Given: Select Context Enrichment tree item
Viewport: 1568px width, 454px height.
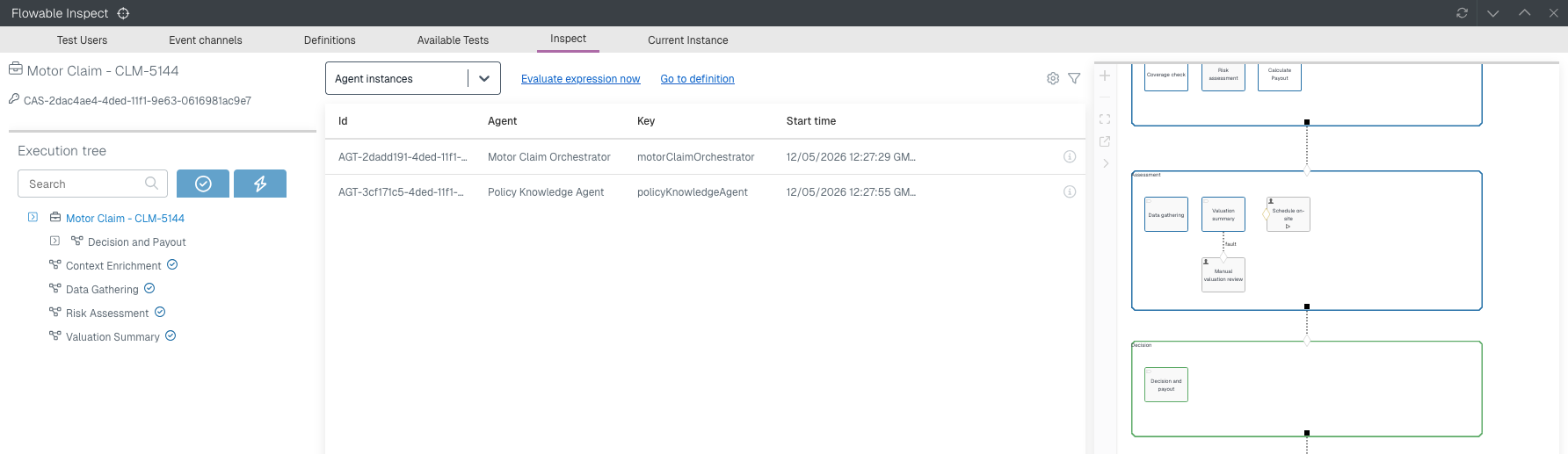Looking at the screenshot, I should point(113,266).
